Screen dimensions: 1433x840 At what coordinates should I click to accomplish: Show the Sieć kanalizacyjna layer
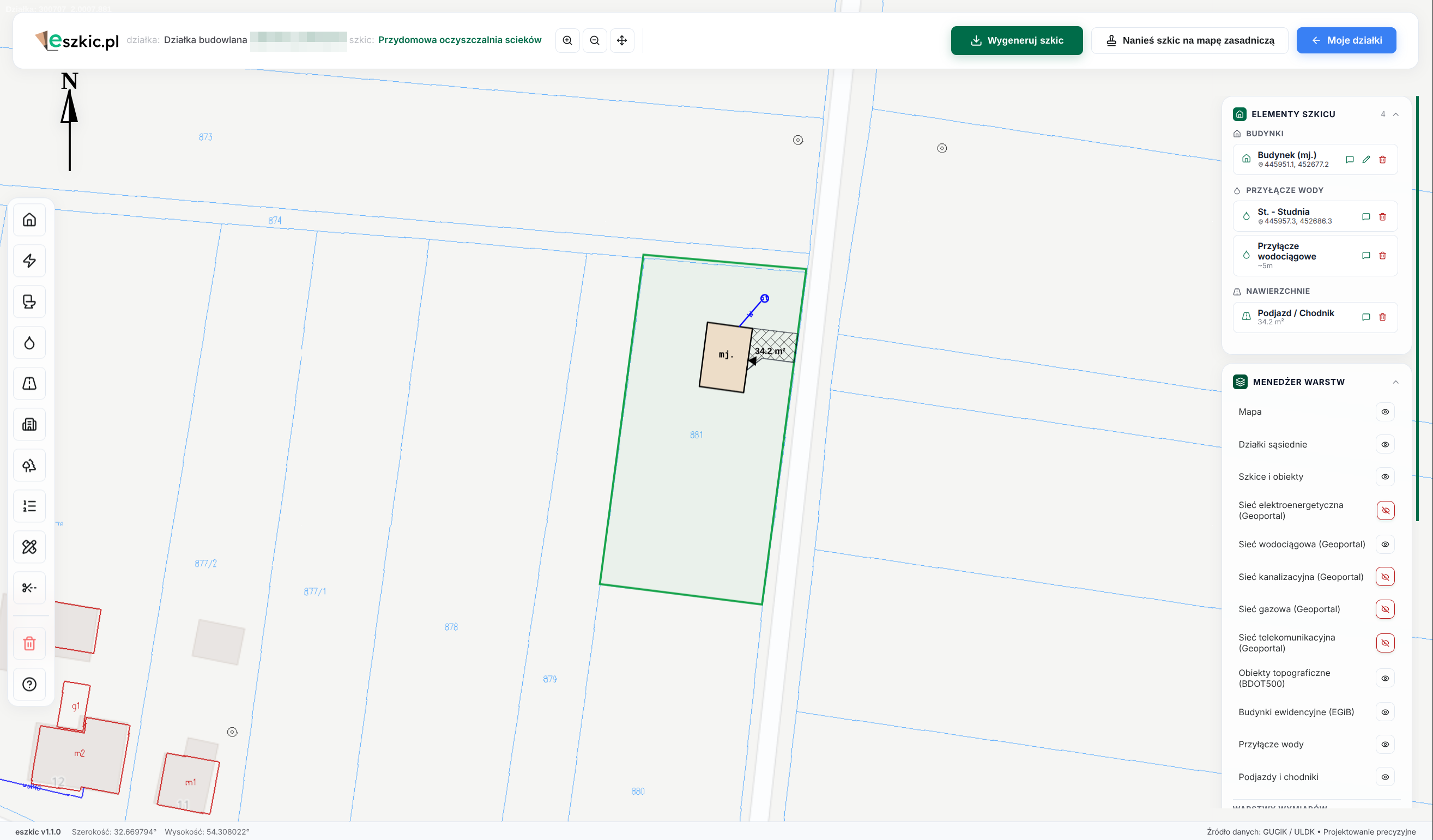point(1385,577)
